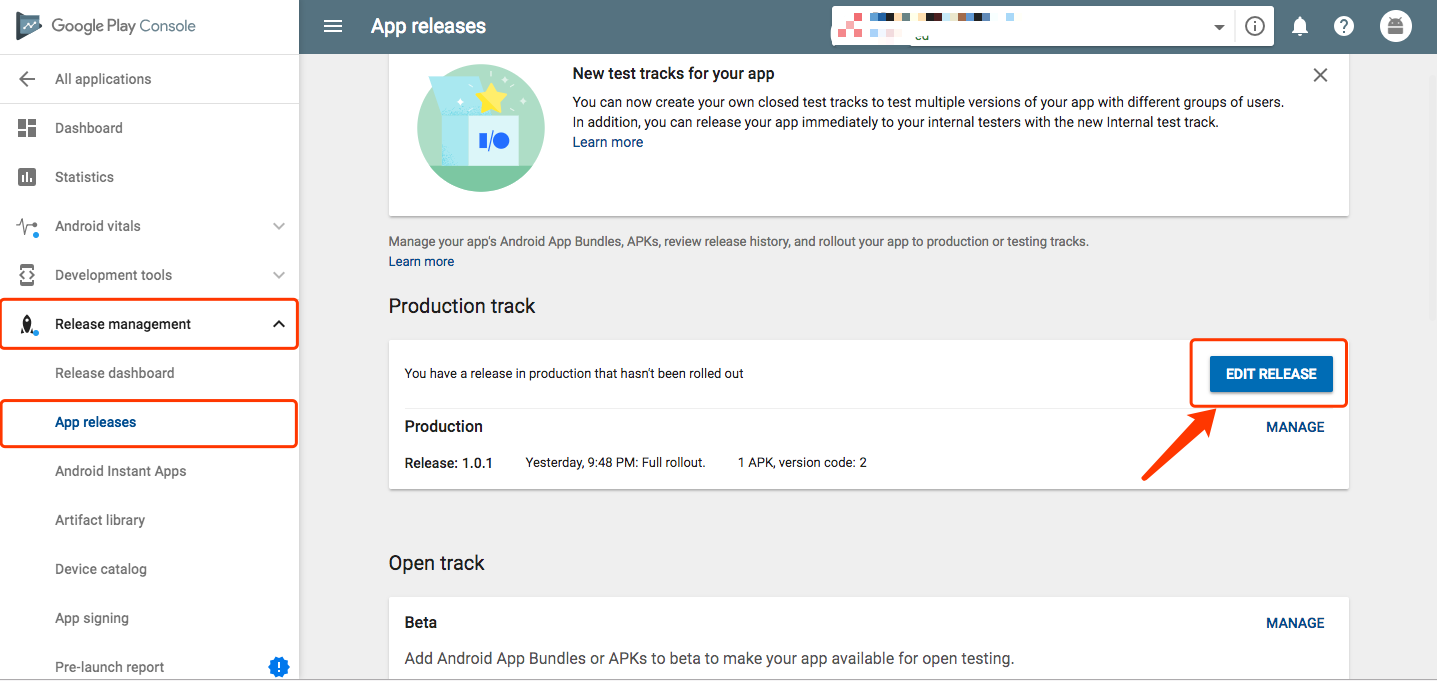1437x681 pixels.
Task: Open the Android account avatar
Action: click(1396, 26)
